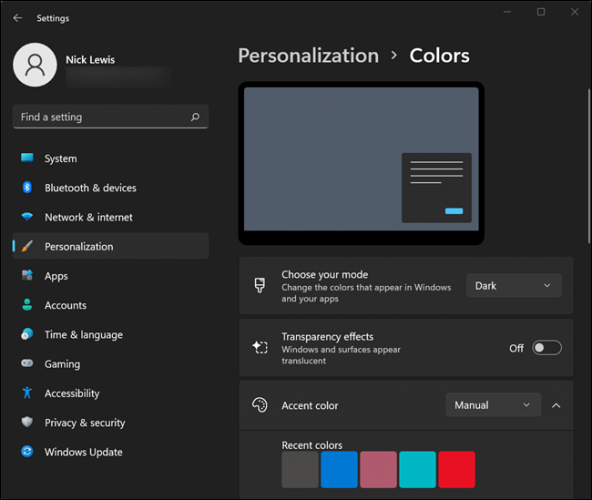The image size is (592, 500).
Task: Click the Recent colors label
Action: pyautogui.click(x=312, y=445)
